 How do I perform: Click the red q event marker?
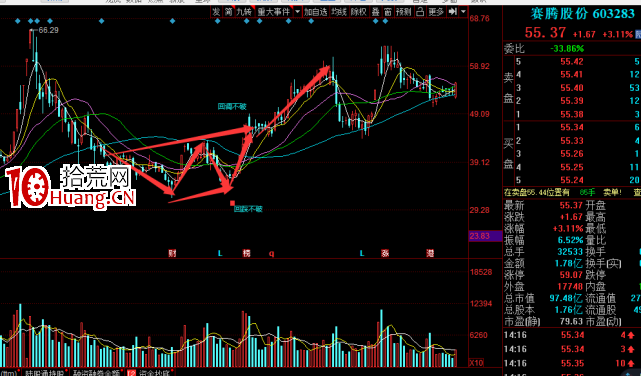coord(271,254)
